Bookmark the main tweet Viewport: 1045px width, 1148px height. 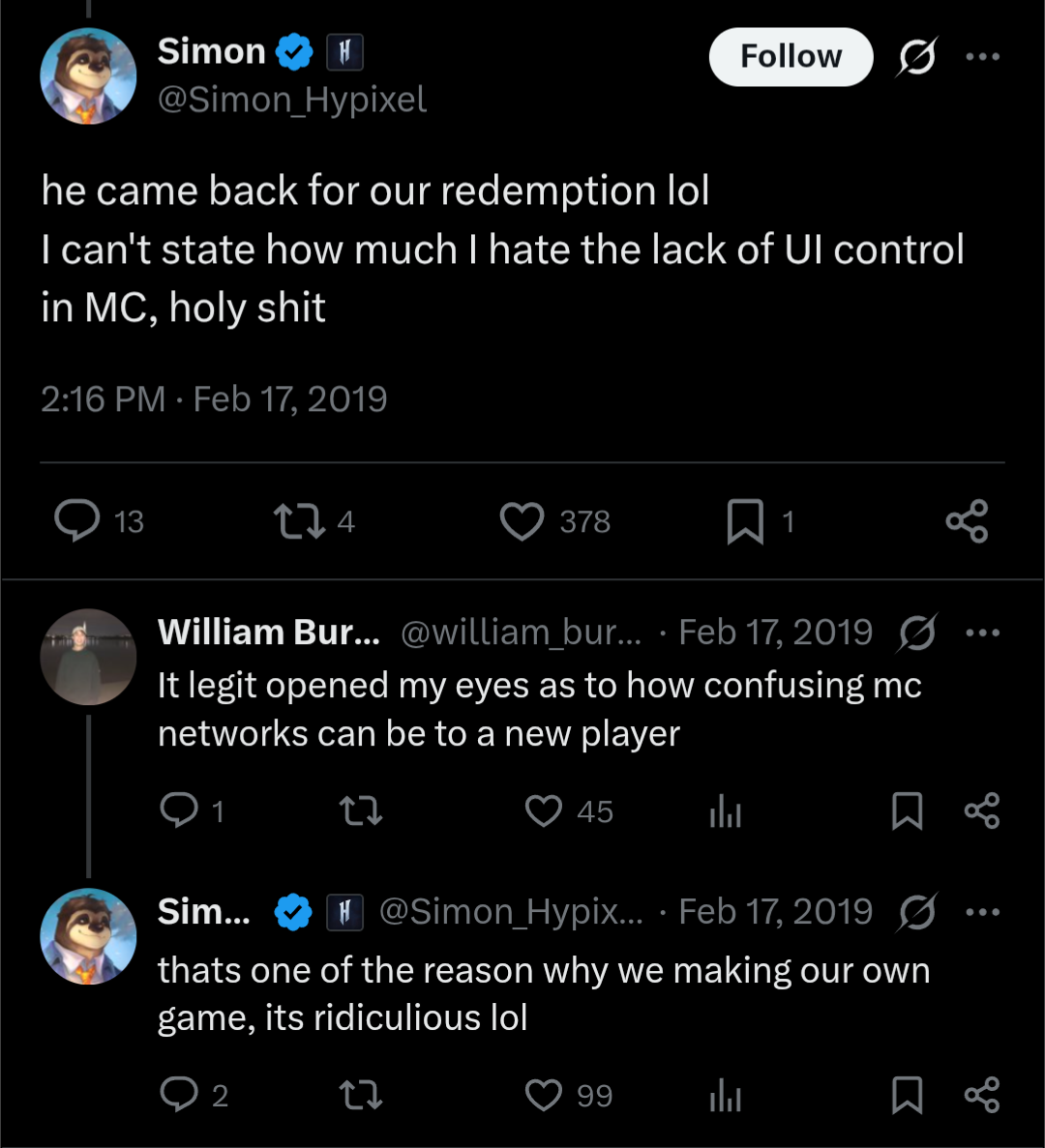745,522
